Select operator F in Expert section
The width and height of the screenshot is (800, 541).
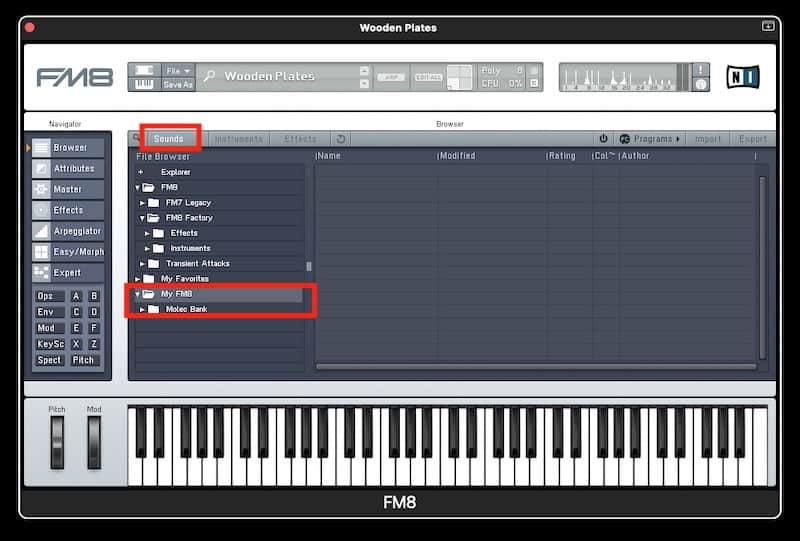(94, 328)
